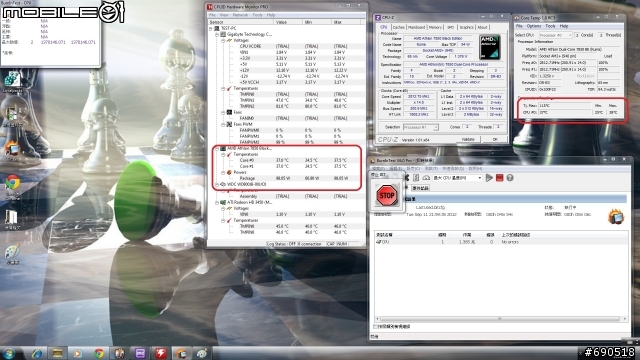Open File menu in Core Temp
Screen dimensions: 640x360
click(519, 26)
